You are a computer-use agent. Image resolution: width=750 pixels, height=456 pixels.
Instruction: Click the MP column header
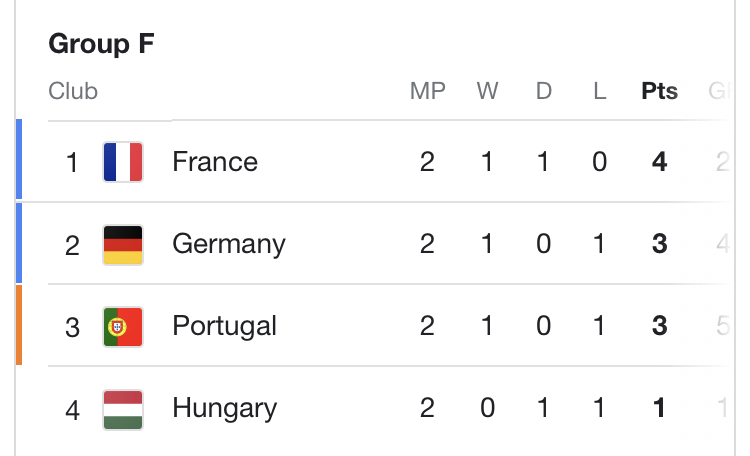click(427, 91)
